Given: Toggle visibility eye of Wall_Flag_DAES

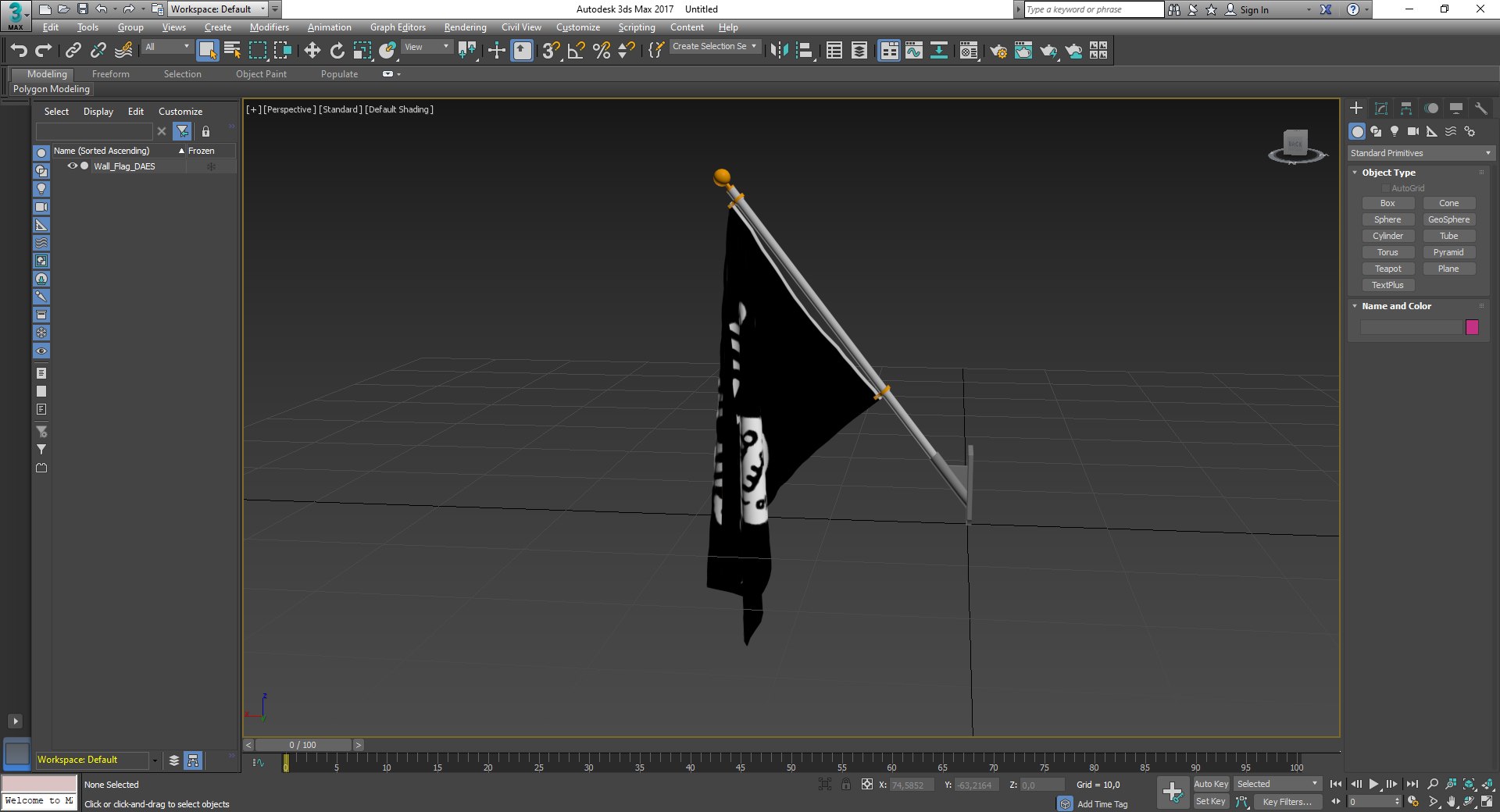Looking at the screenshot, I should (x=72, y=166).
